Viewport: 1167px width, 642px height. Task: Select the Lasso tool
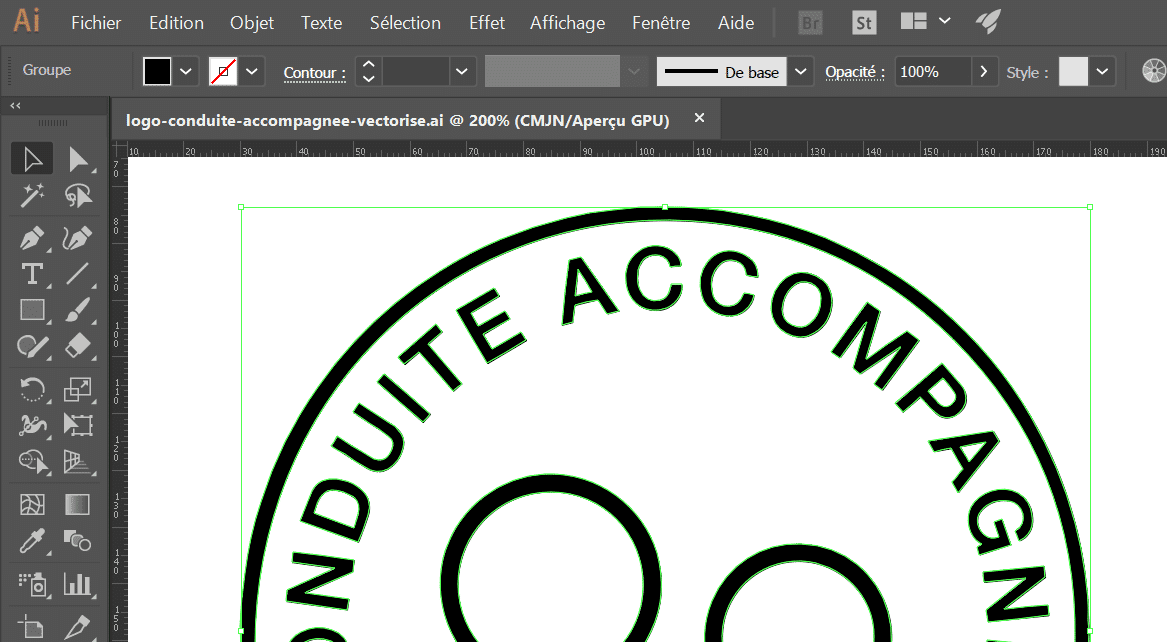[77, 196]
